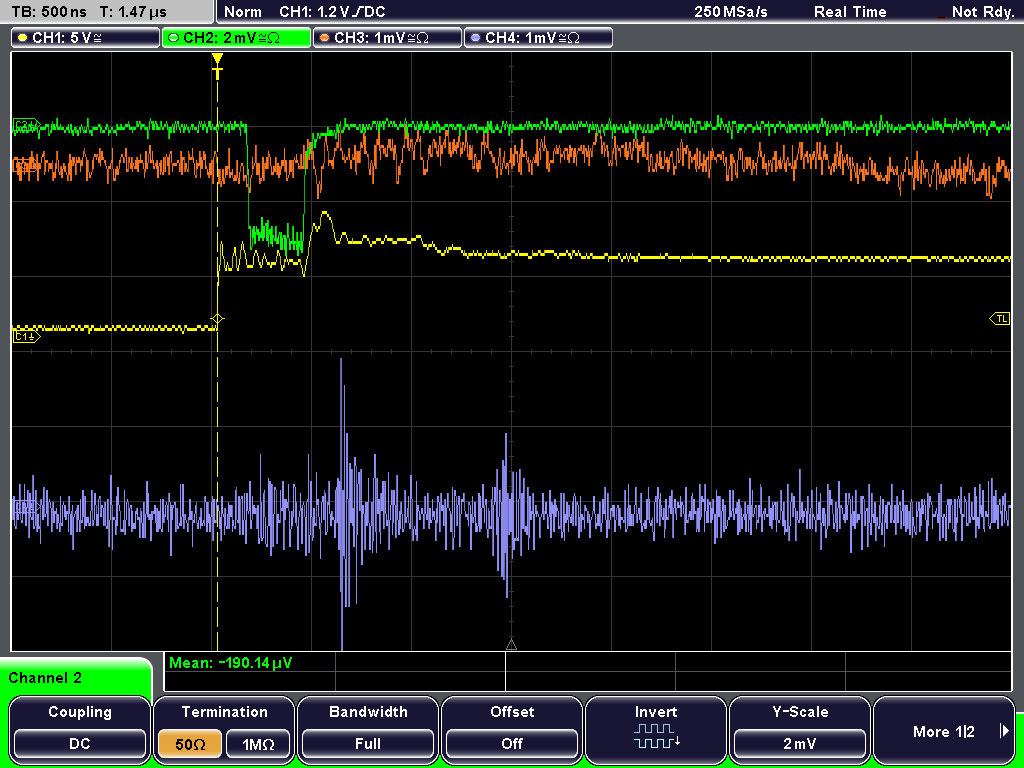
Task: Click the C2 ground reference marker
Action: pos(26,124)
